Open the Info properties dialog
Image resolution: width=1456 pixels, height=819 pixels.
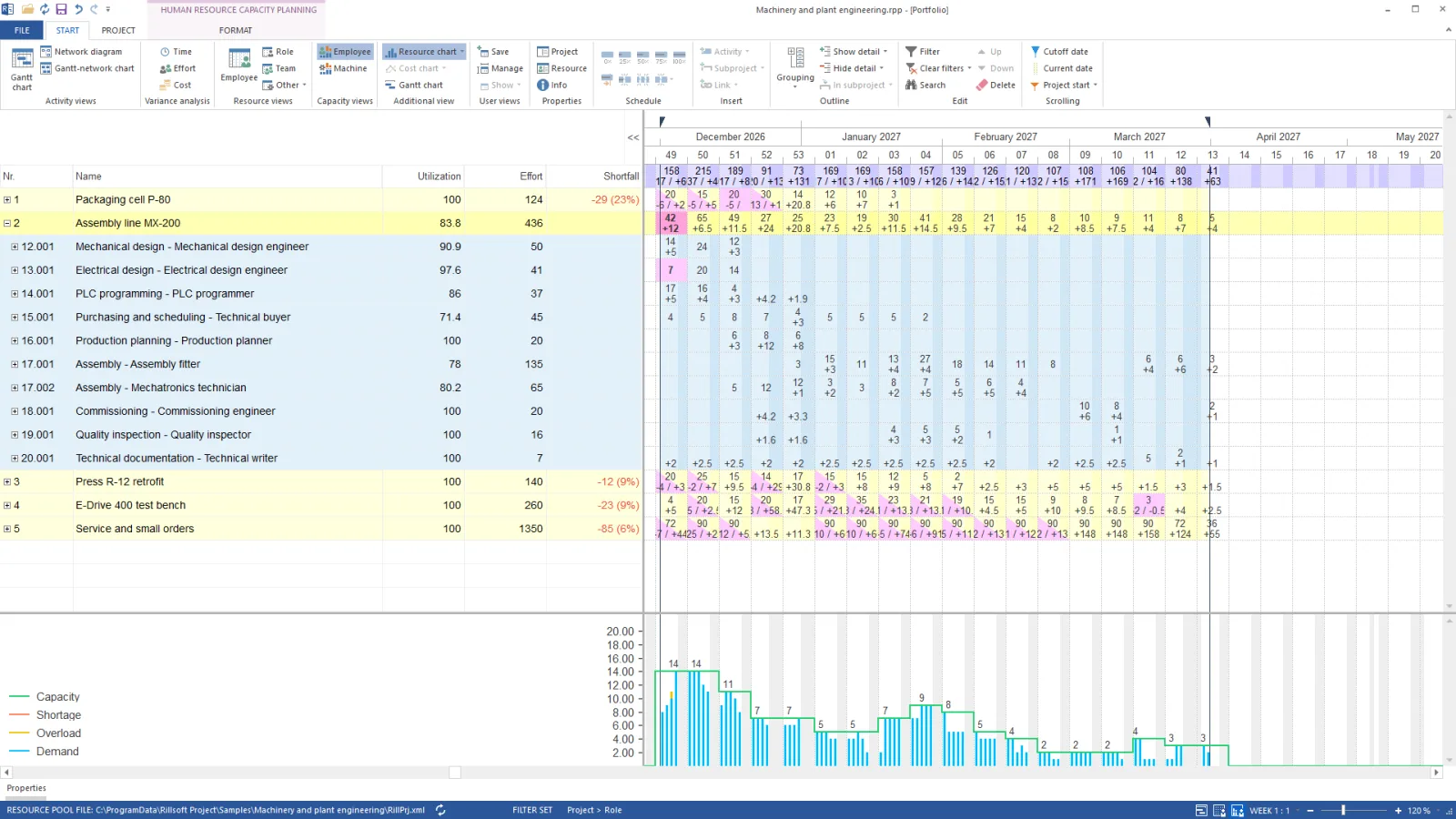[x=551, y=85]
